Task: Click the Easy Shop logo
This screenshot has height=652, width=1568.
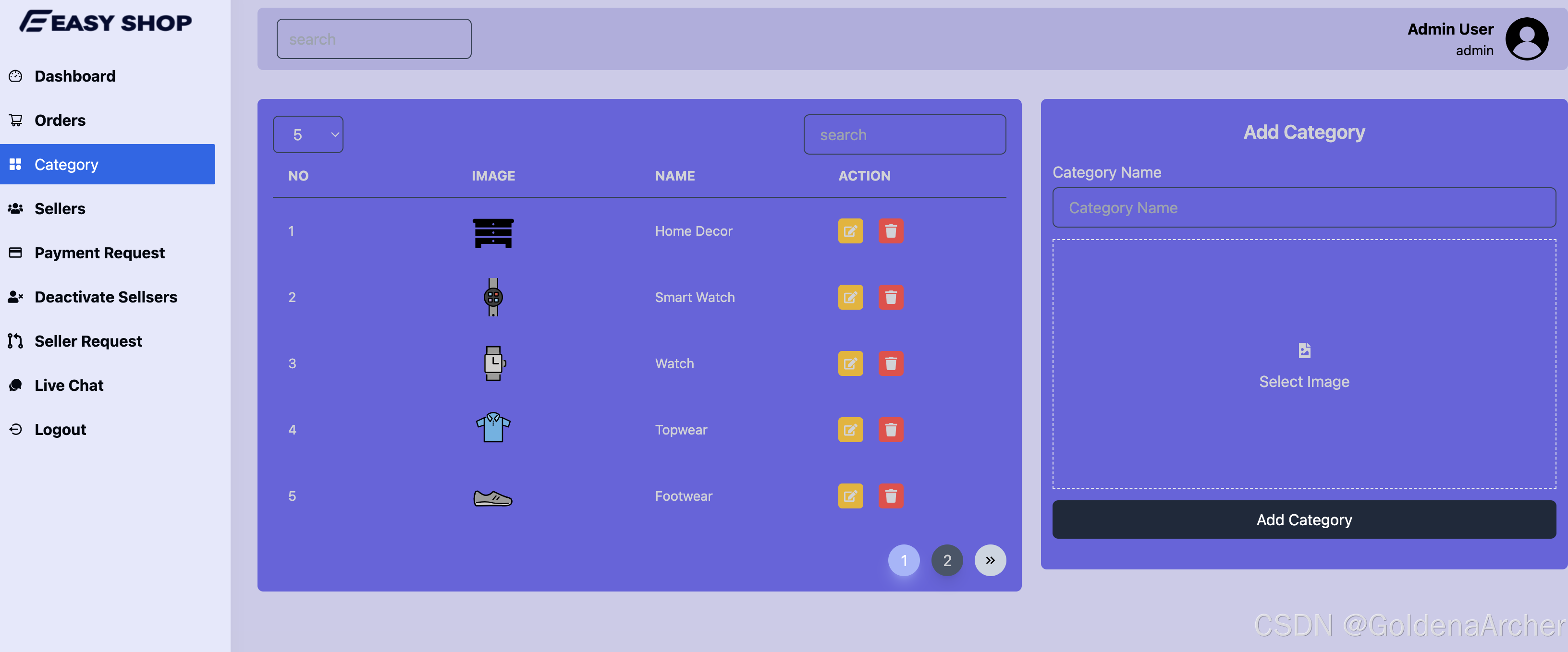Action: (106, 22)
